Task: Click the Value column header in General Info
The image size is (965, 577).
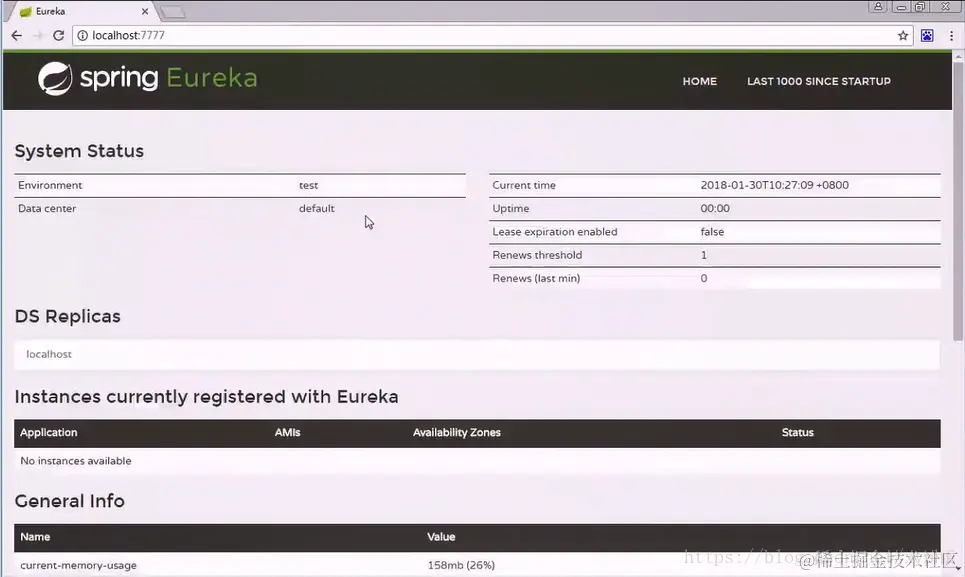Action: (441, 537)
